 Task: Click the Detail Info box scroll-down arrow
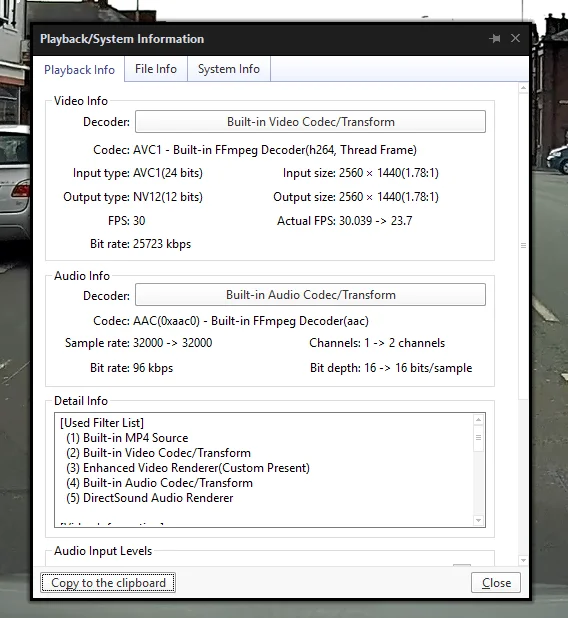[478, 520]
